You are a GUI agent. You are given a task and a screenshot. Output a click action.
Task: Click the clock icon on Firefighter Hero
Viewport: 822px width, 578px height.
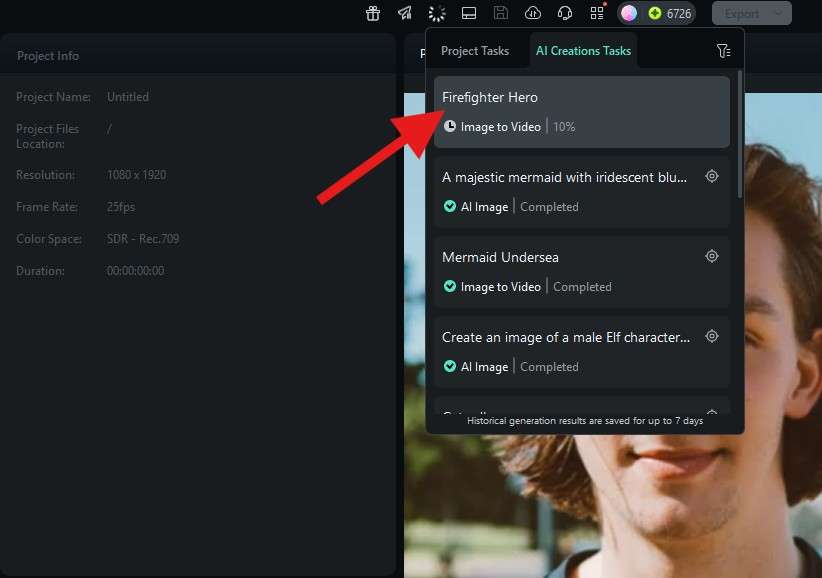pos(450,126)
